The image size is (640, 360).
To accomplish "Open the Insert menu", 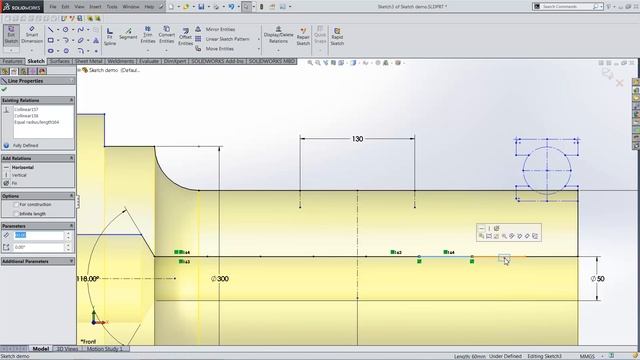I will [x=95, y=7].
